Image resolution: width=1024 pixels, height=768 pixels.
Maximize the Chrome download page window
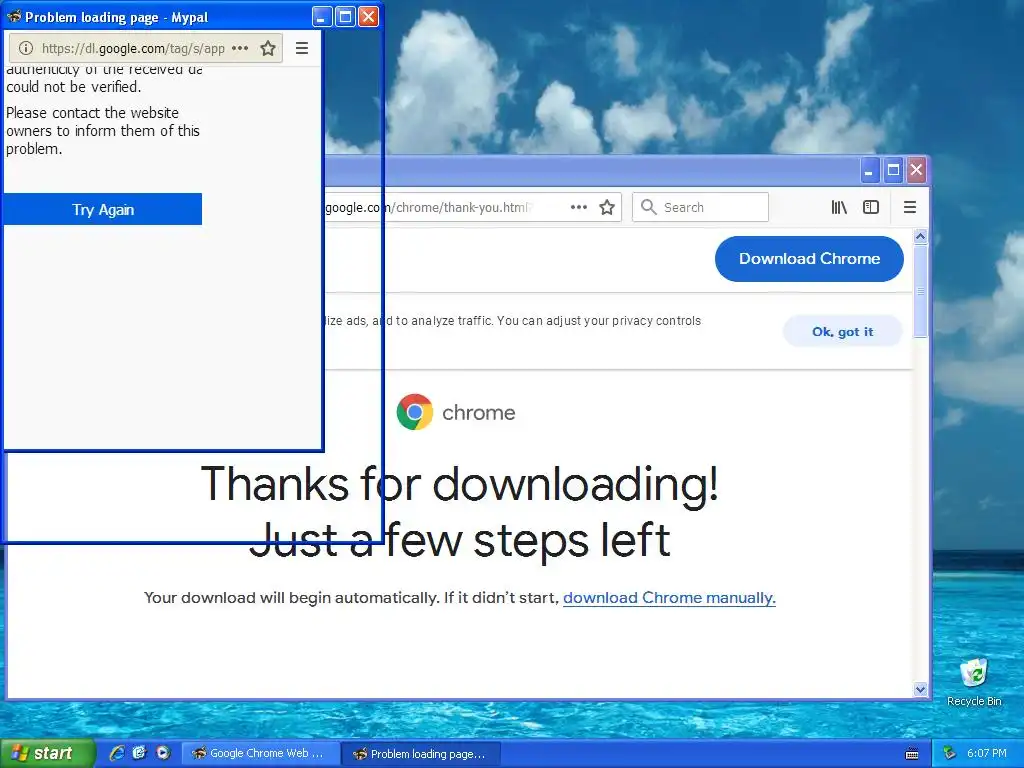coord(893,171)
